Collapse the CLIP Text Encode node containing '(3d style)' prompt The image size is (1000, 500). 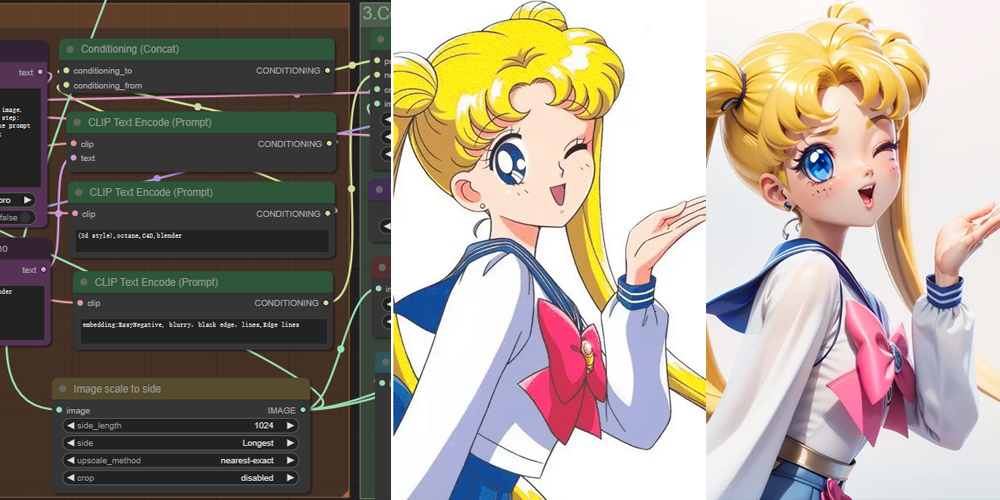79,192
